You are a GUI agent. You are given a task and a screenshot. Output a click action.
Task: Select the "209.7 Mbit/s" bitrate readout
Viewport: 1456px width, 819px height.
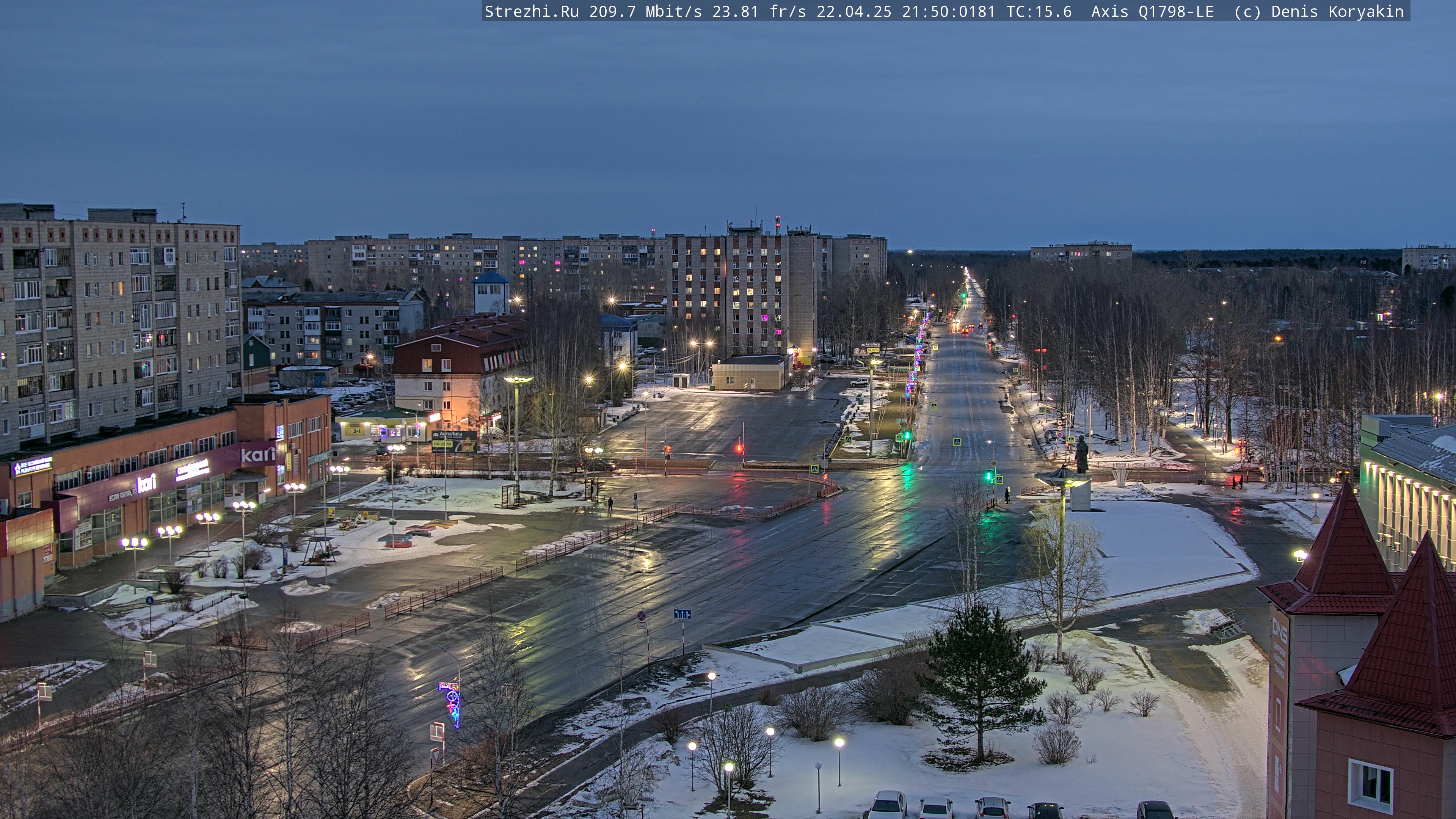click(645, 12)
